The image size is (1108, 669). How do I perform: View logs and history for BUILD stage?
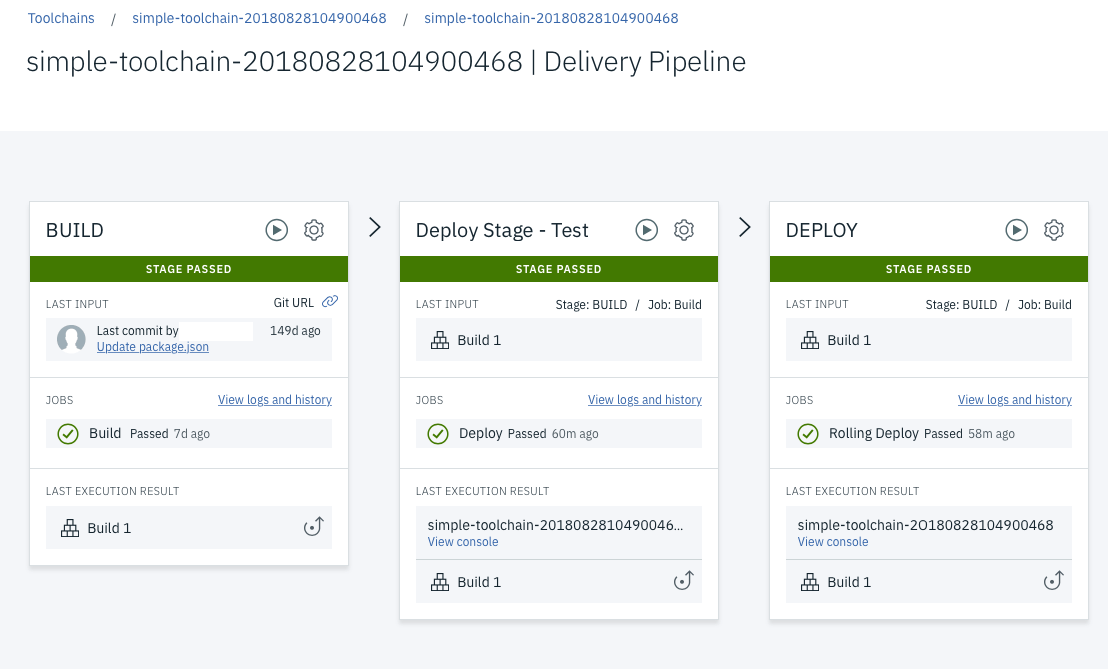275,400
